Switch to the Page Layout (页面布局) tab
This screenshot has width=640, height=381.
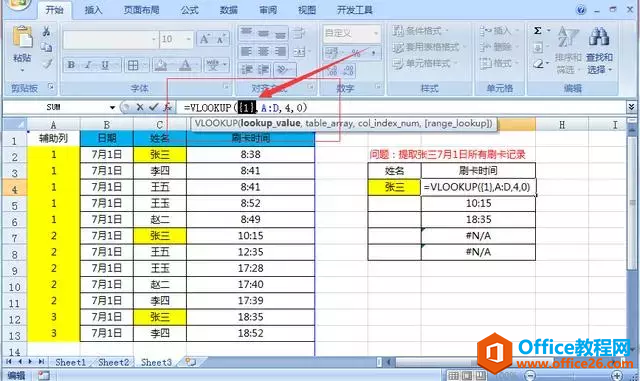pos(142,10)
